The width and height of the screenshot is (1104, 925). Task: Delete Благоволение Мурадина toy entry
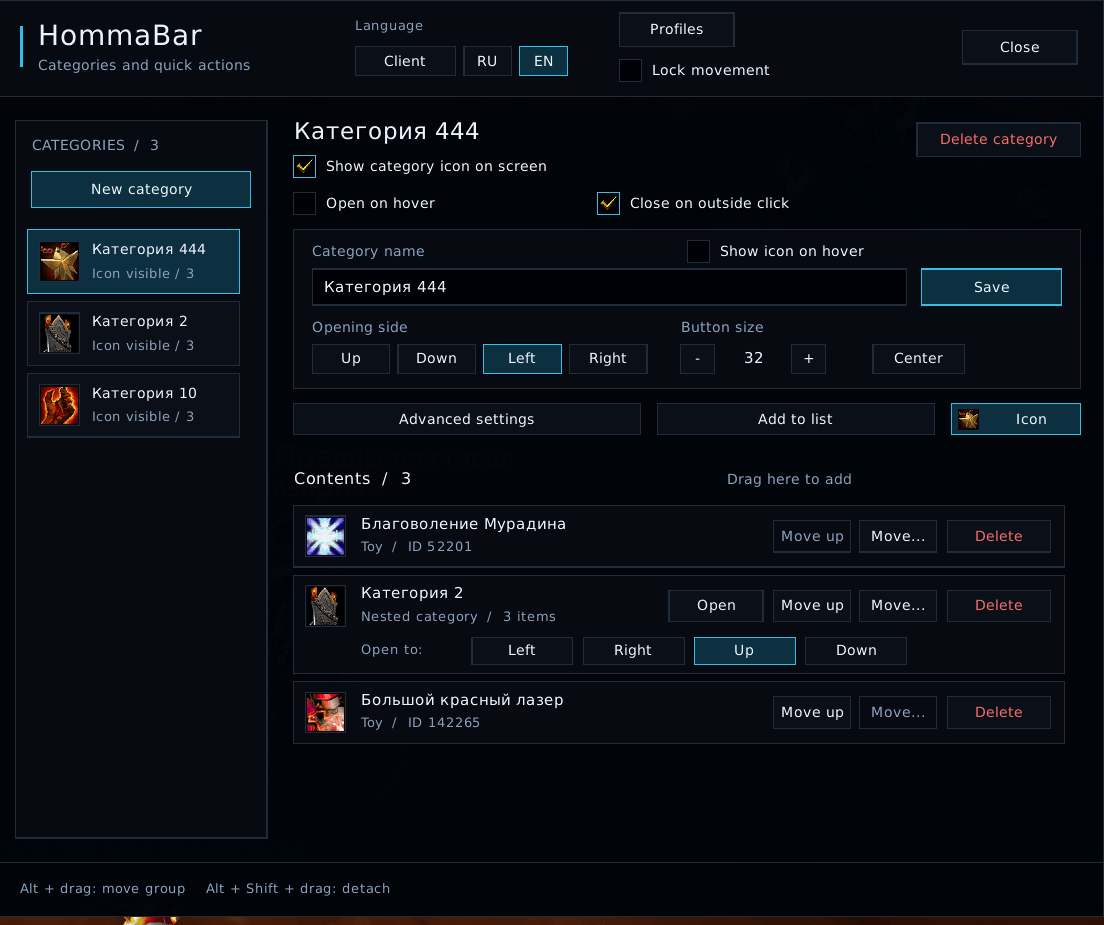[998, 536]
